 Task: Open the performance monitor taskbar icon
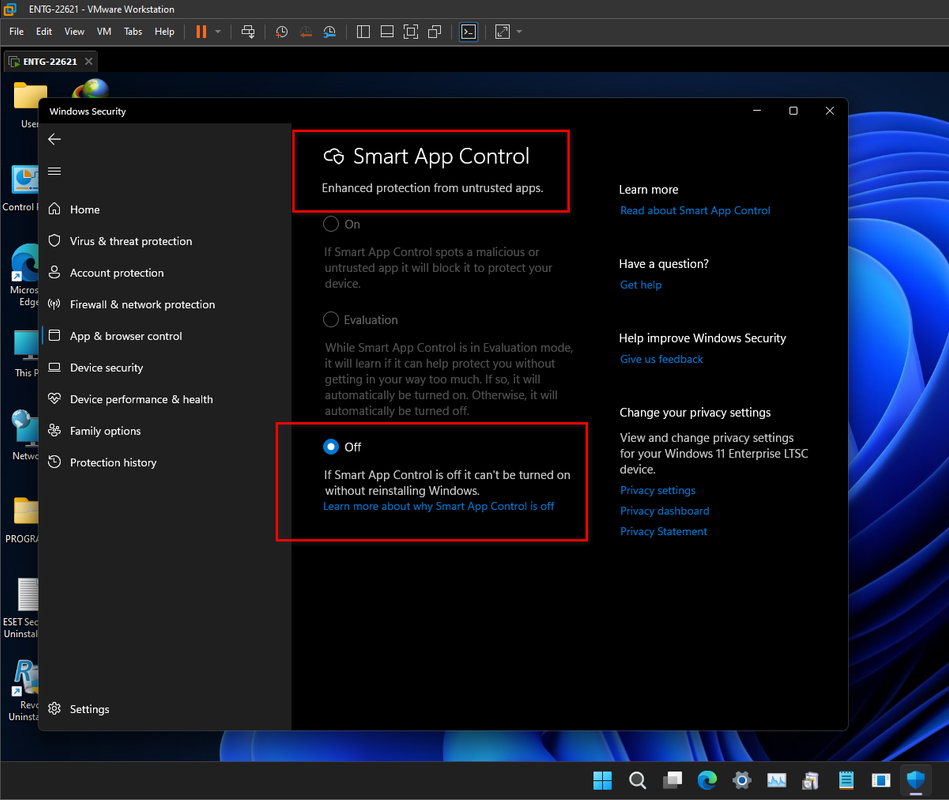(777, 781)
